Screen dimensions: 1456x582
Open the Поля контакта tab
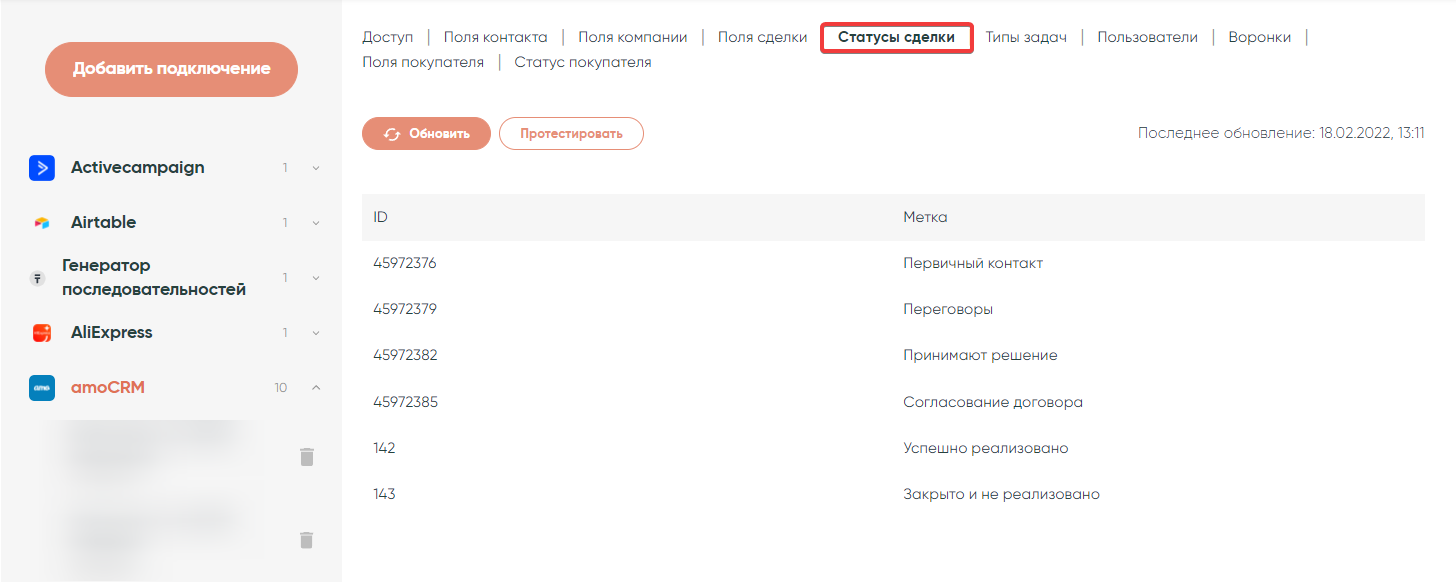[495, 37]
